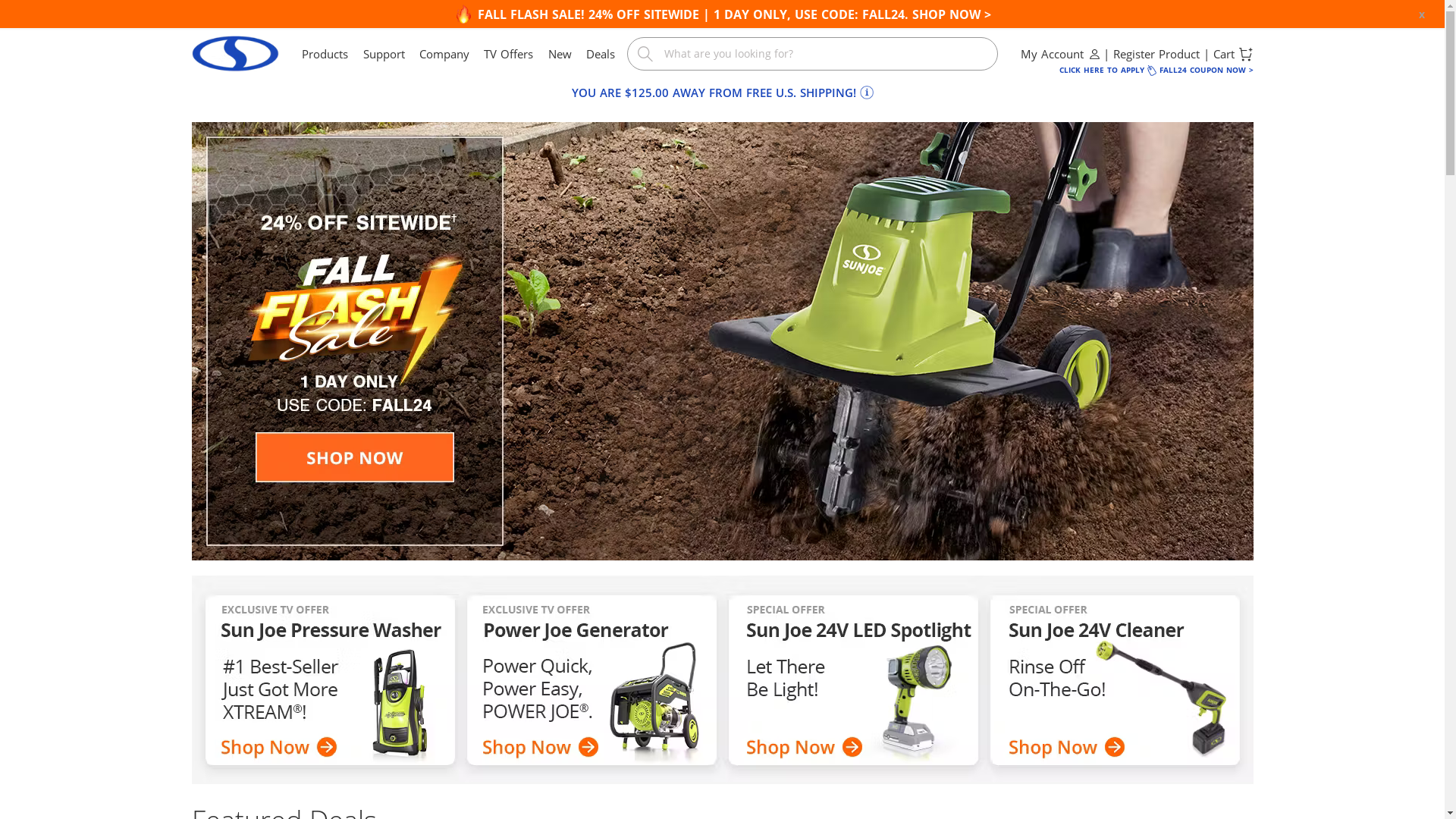
Task: Click the flame icon in sale banner
Action: (463, 14)
